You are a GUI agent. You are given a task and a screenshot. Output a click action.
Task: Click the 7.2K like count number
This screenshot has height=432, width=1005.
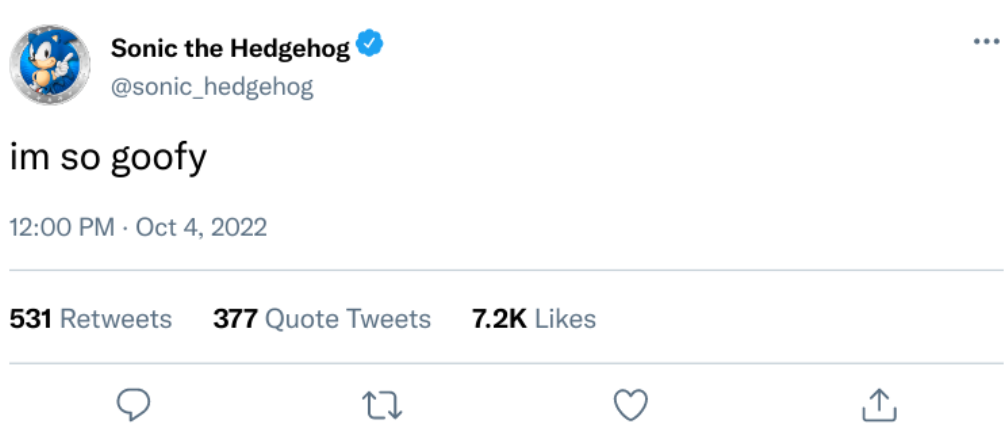pos(498,319)
